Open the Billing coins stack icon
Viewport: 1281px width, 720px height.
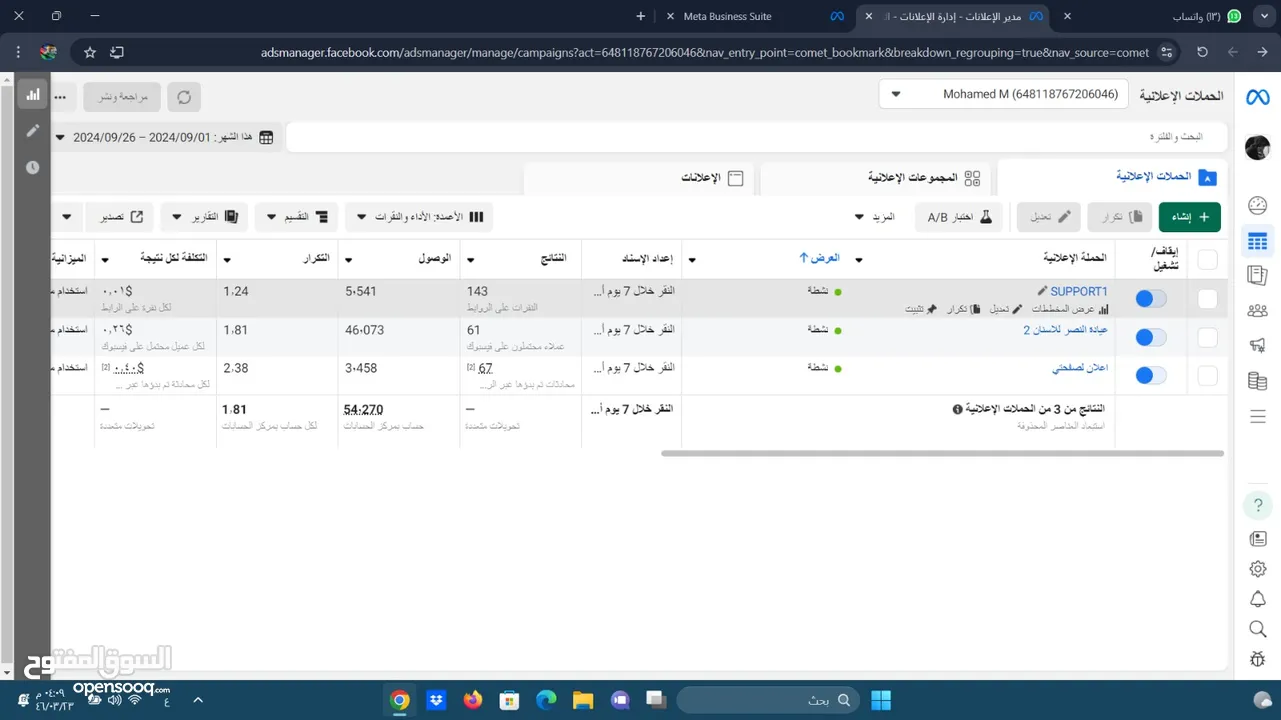1257,381
